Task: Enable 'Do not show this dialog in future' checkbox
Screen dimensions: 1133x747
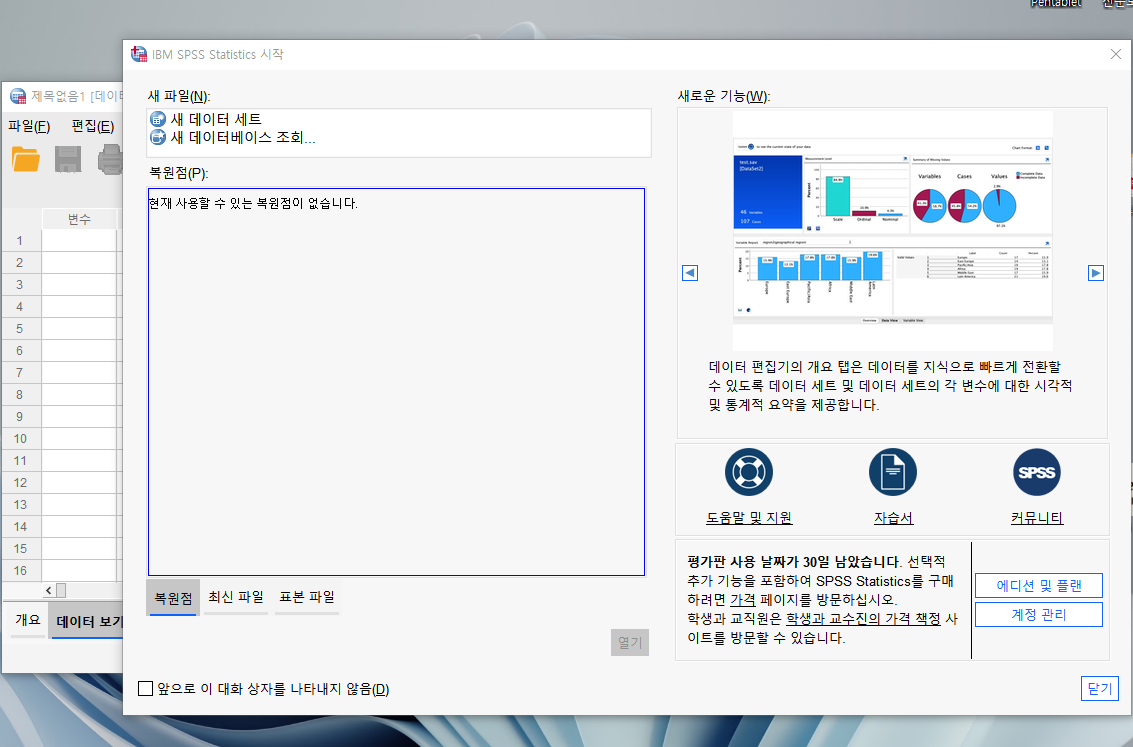Action: [145, 688]
